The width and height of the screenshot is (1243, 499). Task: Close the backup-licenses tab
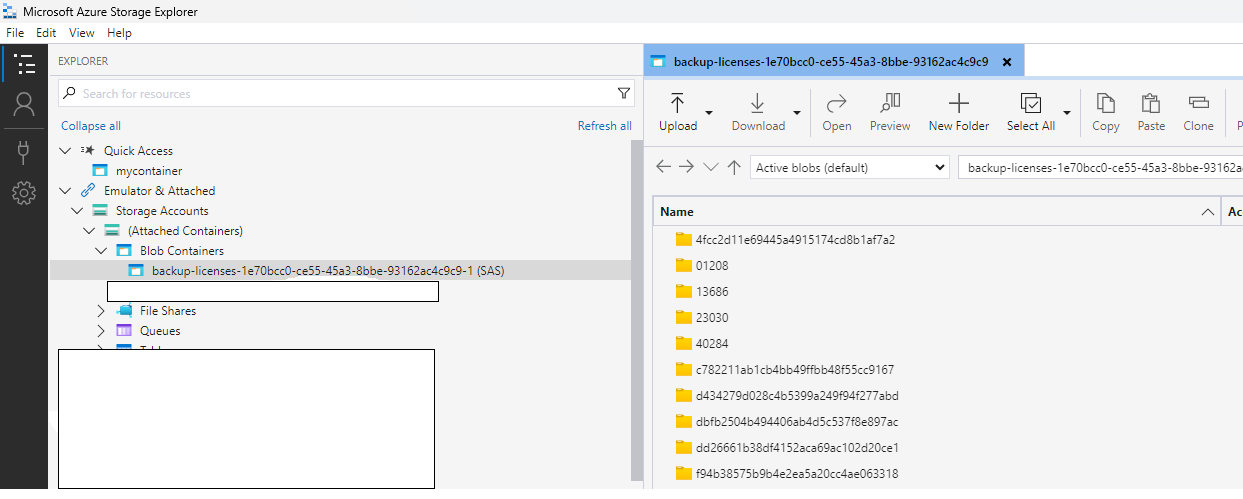(x=1007, y=62)
